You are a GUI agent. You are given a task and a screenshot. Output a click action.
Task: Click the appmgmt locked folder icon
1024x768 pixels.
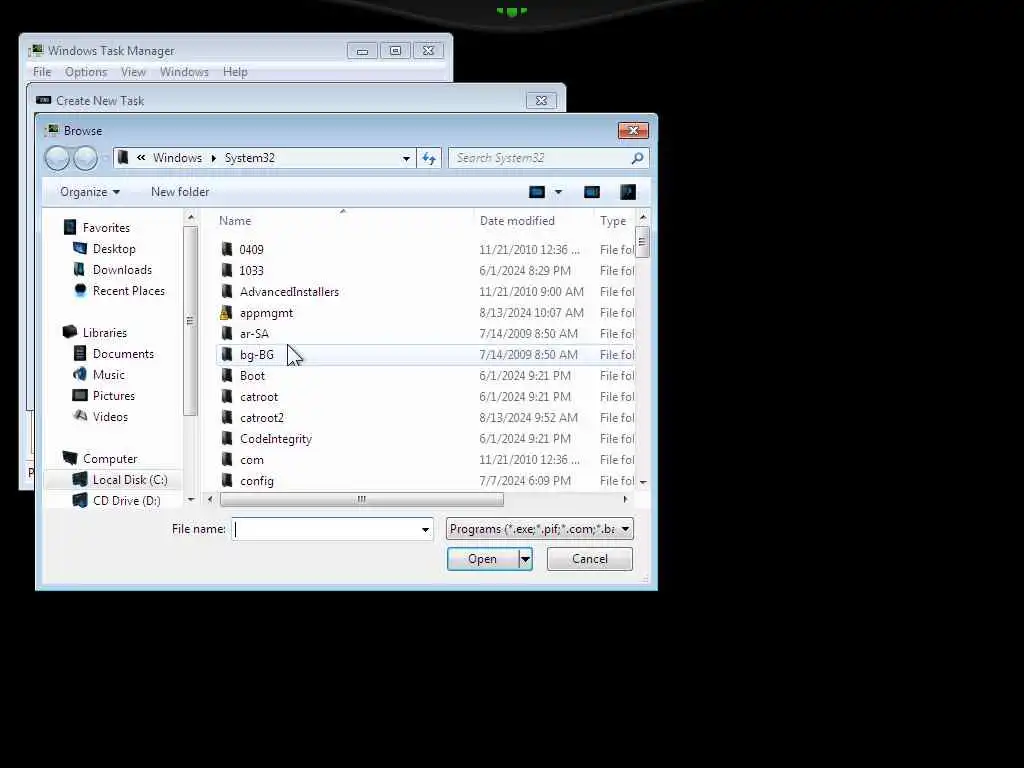click(226, 313)
